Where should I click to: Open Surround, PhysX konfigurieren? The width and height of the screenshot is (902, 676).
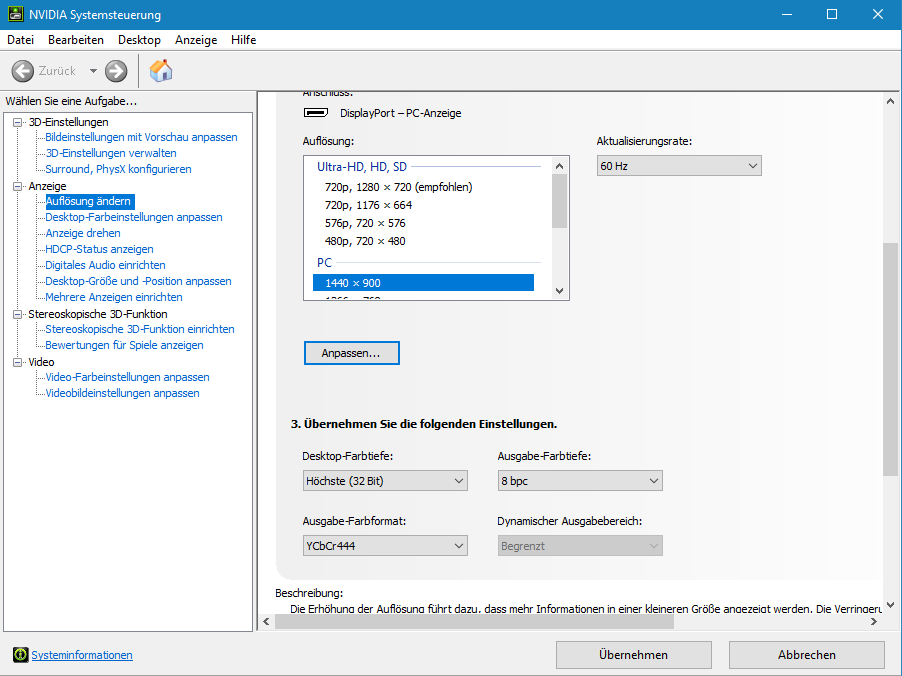click(119, 169)
